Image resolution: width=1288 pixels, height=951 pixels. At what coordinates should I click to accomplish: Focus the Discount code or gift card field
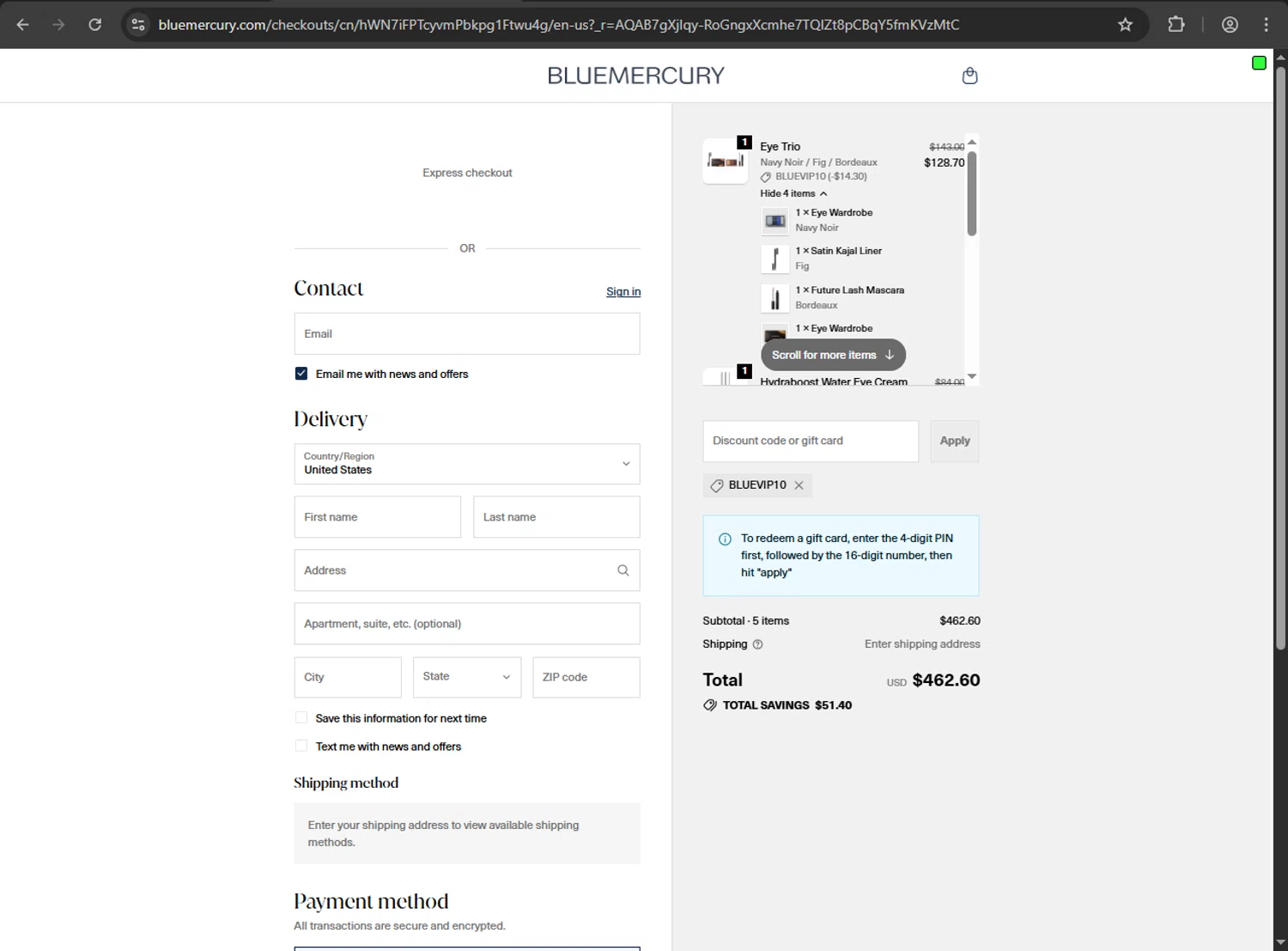(x=811, y=441)
